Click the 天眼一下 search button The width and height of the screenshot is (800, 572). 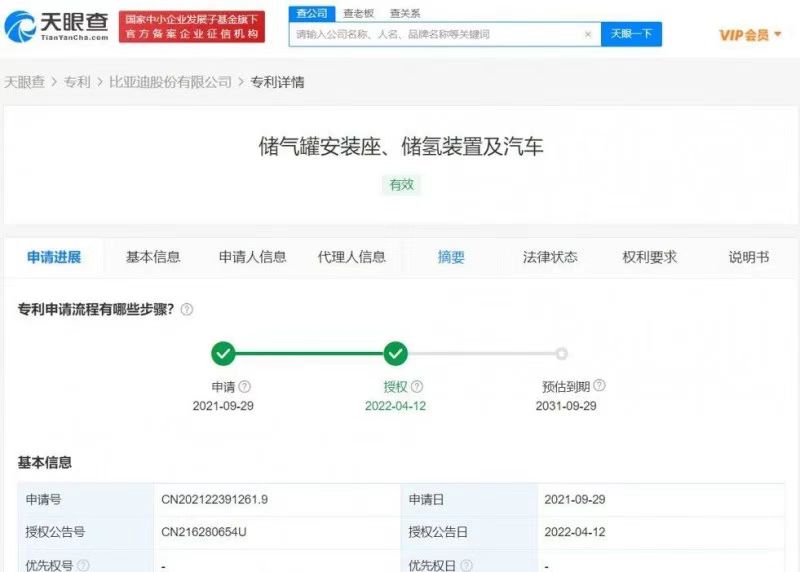point(631,34)
